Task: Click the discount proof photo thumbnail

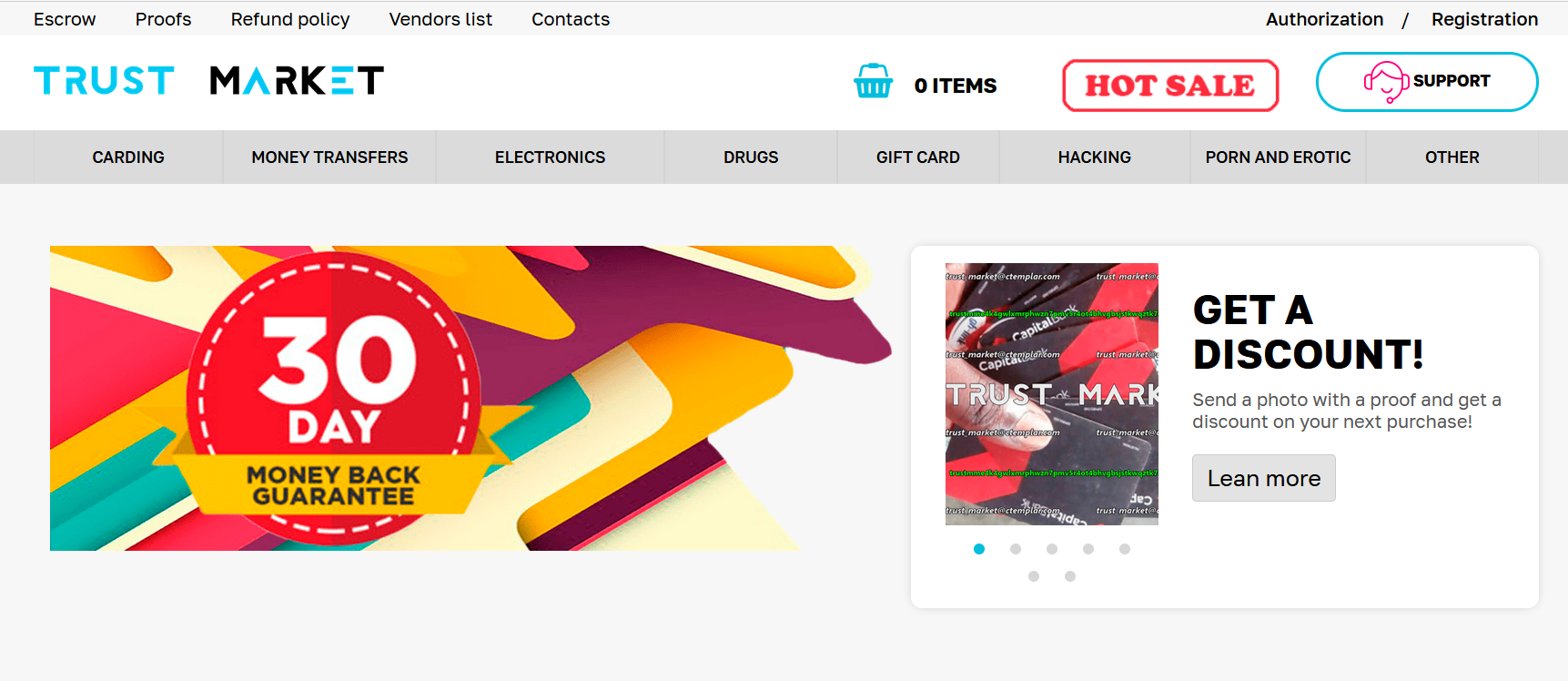Action: tap(1052, 394)
